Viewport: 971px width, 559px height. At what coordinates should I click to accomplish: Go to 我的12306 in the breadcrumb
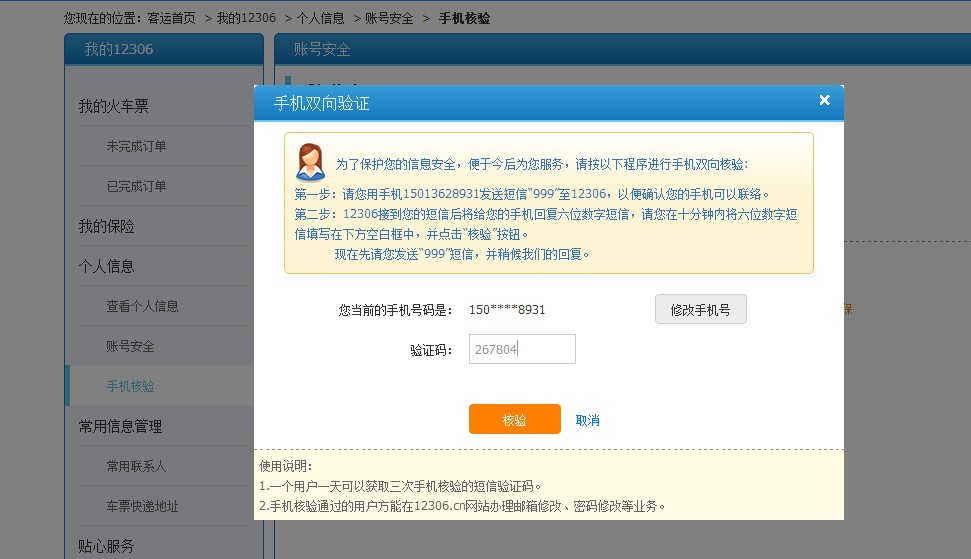pos(244,18)
